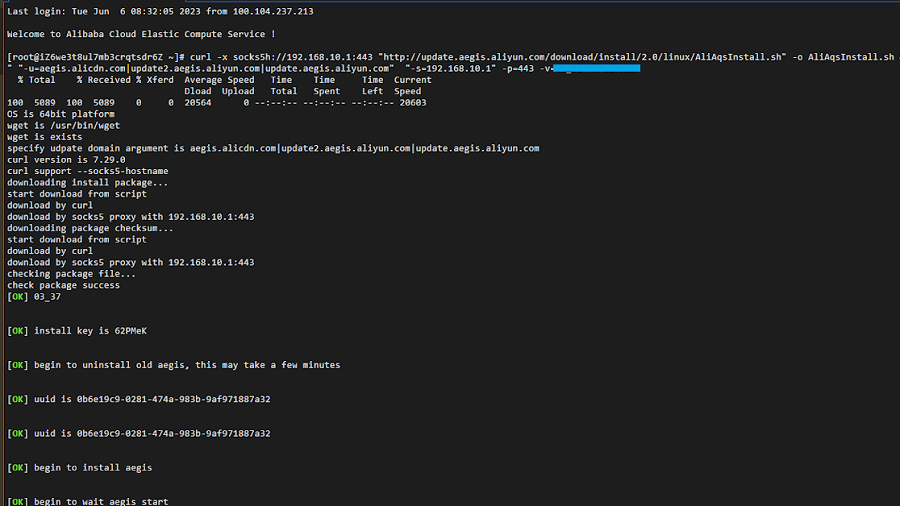The width and height of the screenshot is (900, 506).
Task: Click the "checking package file..." line
Action: (71, 273)
